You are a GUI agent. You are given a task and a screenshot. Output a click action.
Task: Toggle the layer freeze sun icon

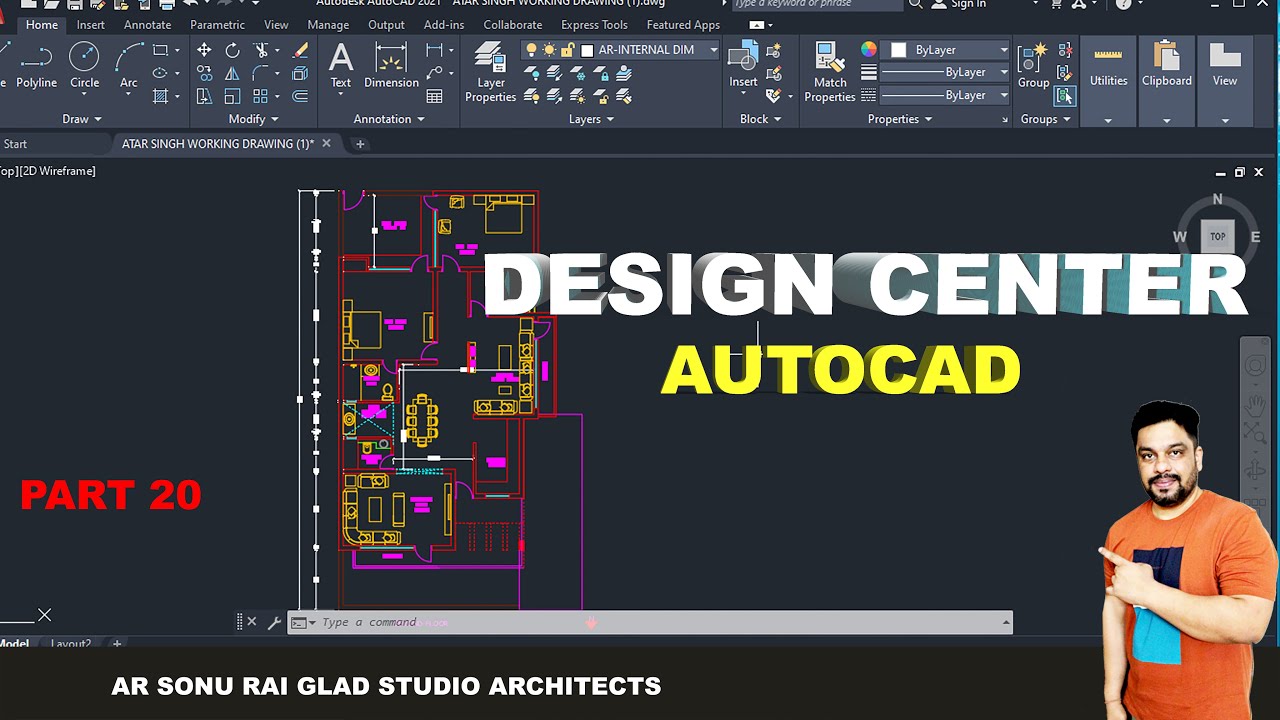tap(549, 50)
